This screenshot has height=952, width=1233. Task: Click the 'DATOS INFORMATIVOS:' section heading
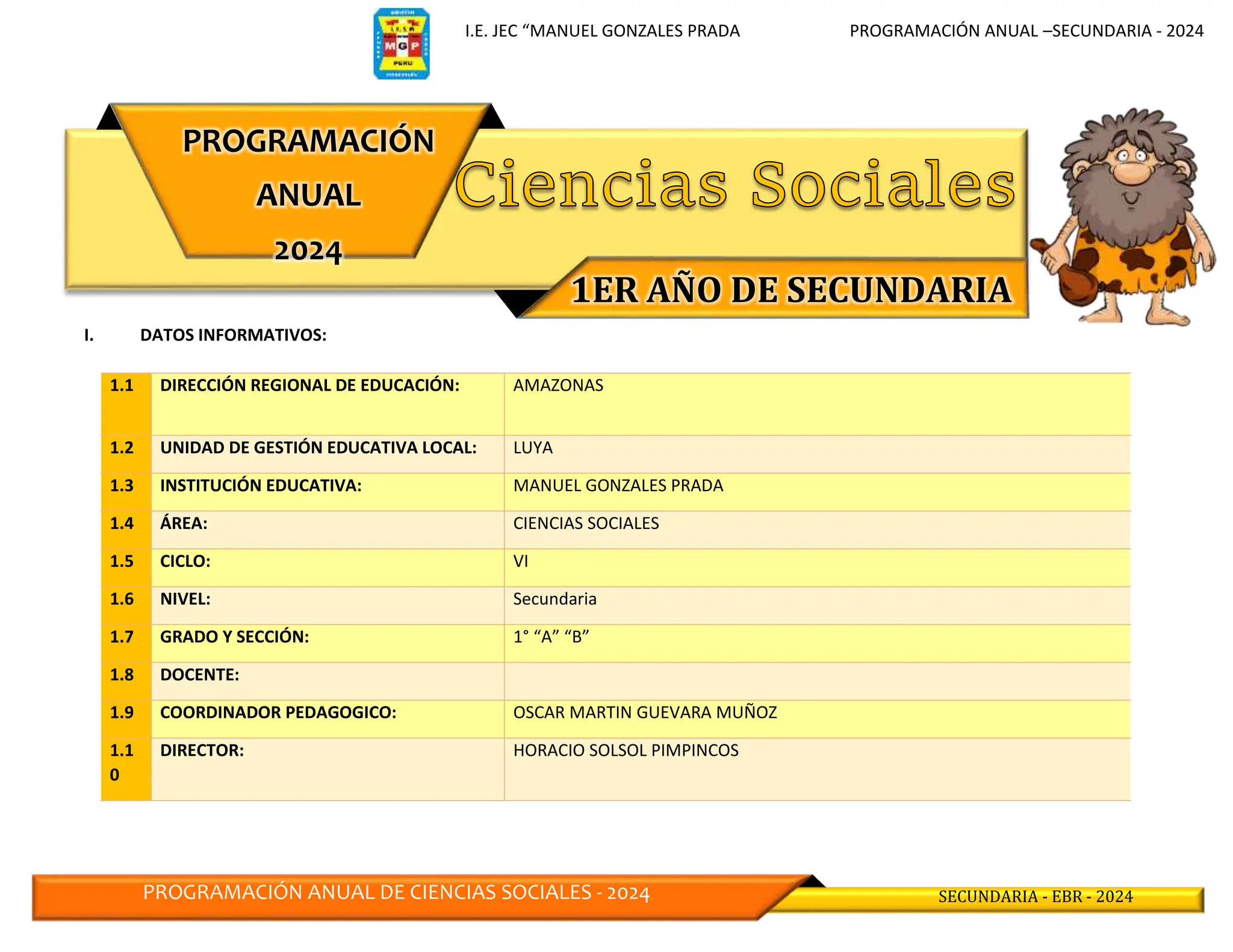[x=234, y=335]
